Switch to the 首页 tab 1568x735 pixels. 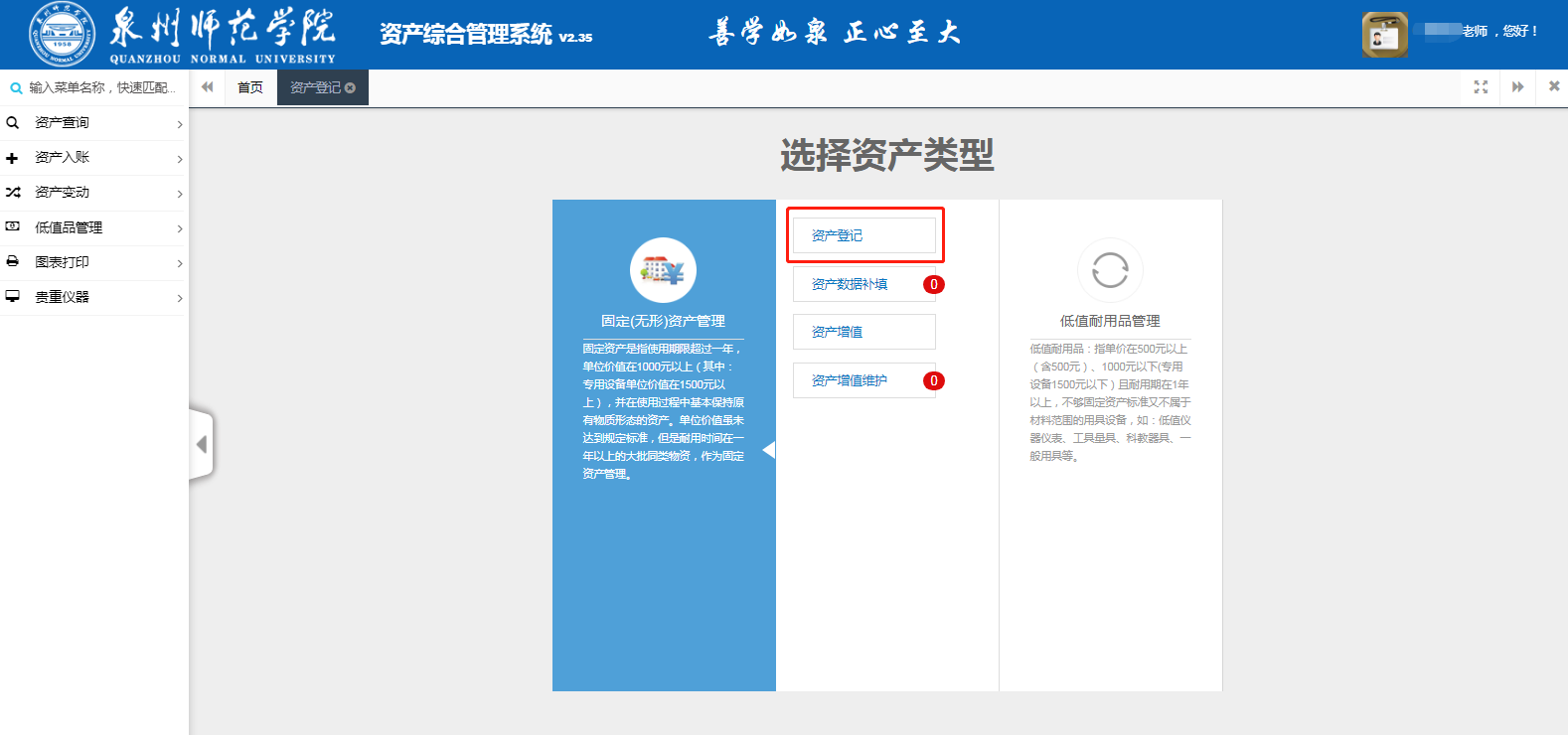pos(250,87)
